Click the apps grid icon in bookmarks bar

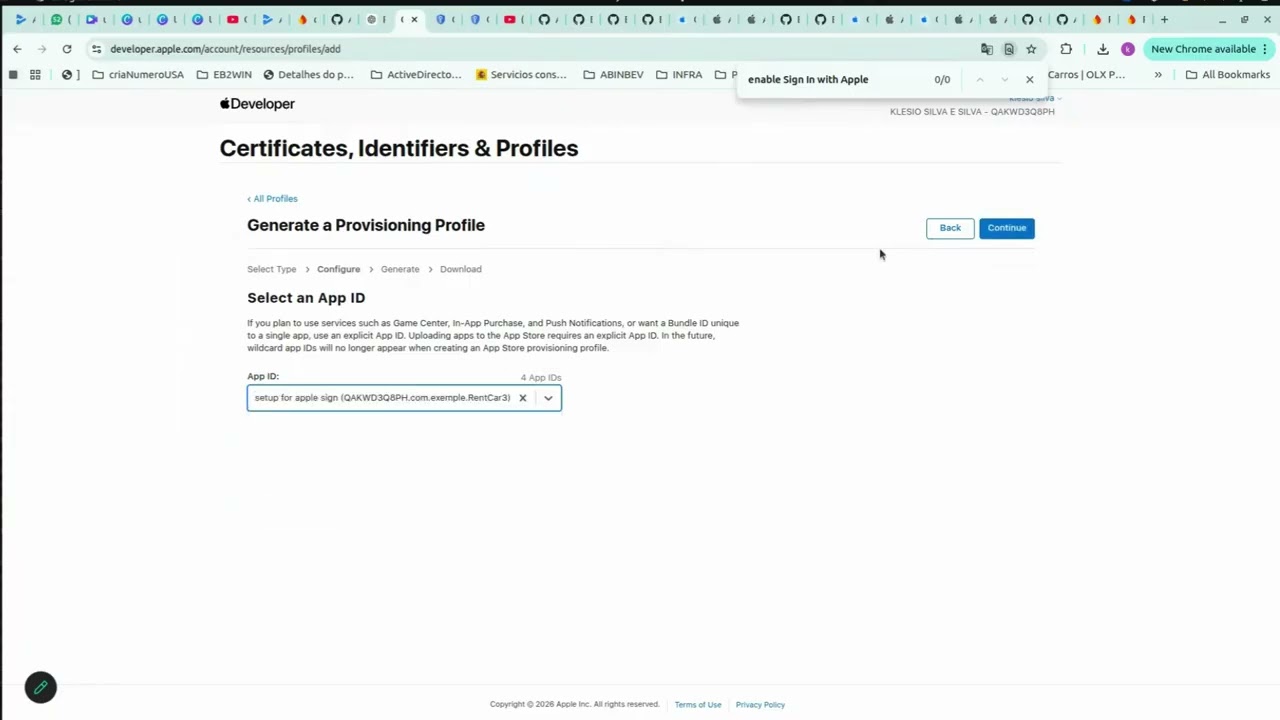35,75
